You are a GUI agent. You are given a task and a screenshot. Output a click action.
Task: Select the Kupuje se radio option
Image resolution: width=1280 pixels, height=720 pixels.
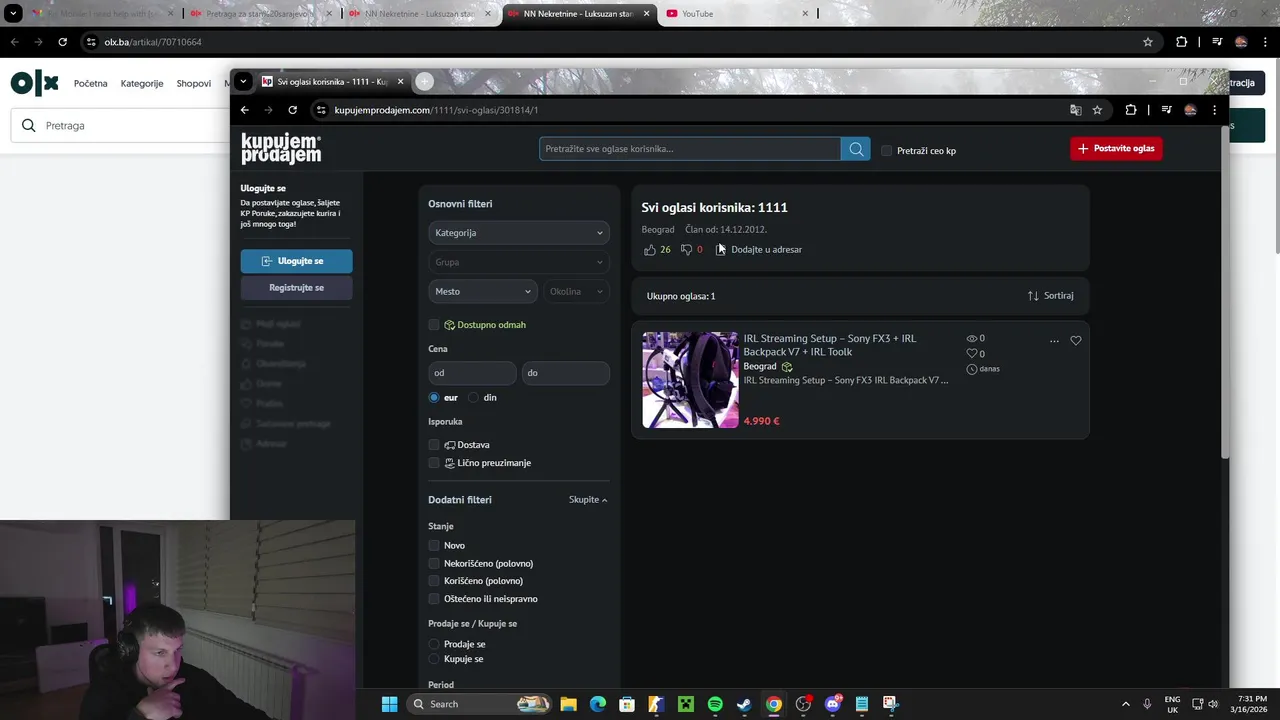(434, 660)
